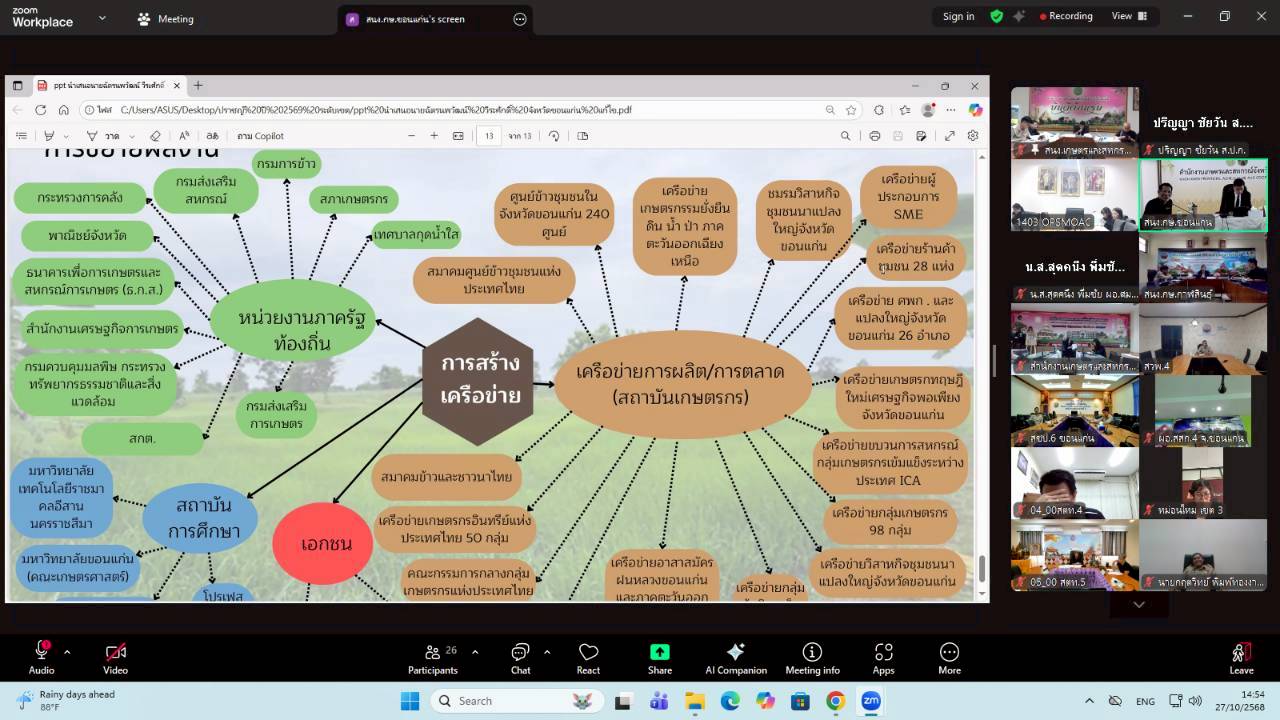Click the More options icon

pos(949,657)
